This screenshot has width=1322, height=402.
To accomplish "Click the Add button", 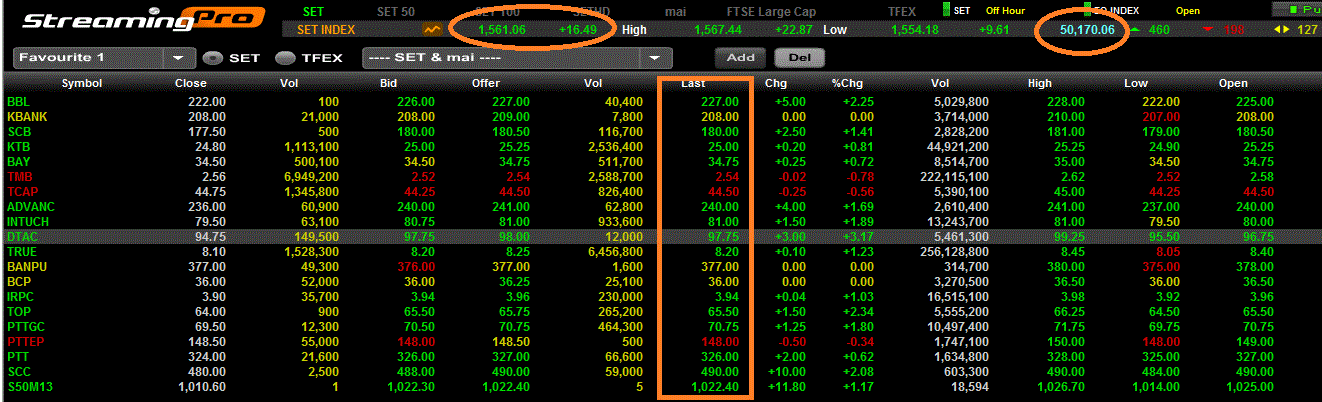I will [740, 58].
